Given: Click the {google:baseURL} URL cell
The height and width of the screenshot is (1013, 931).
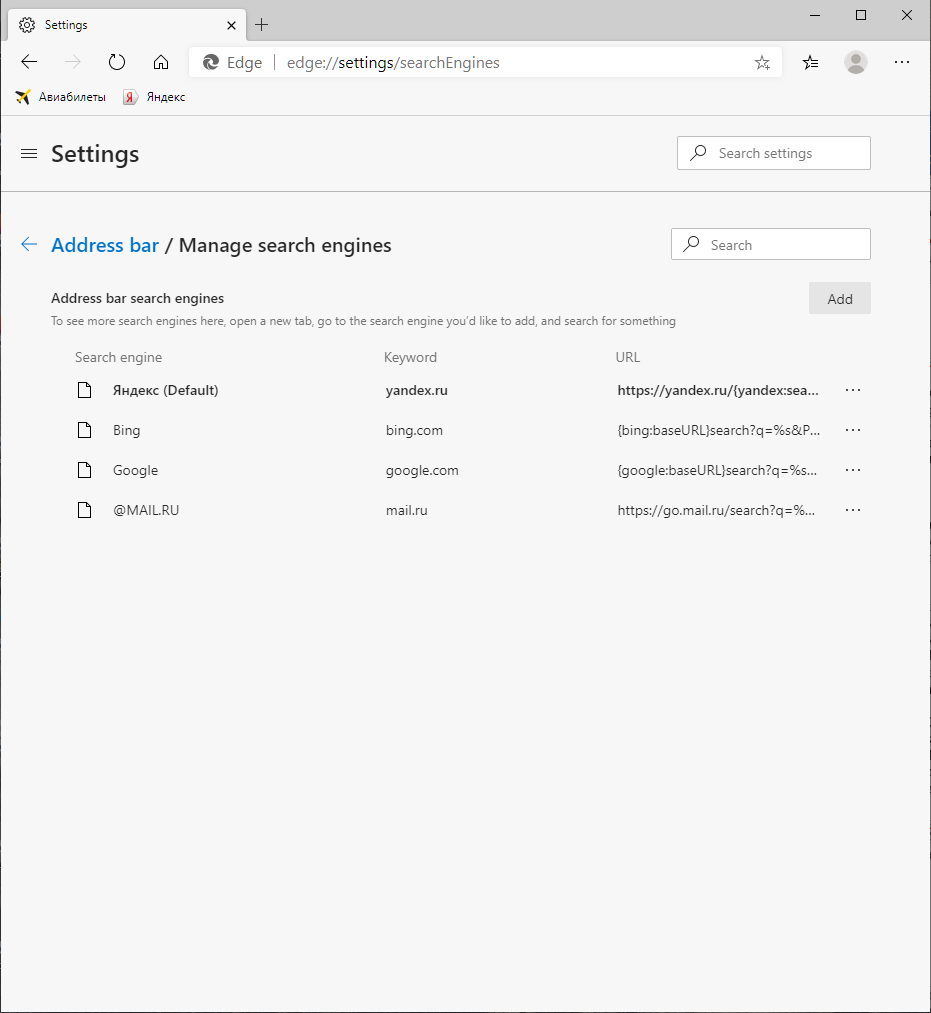Looking at the screenshot, I should pos(717,470).
